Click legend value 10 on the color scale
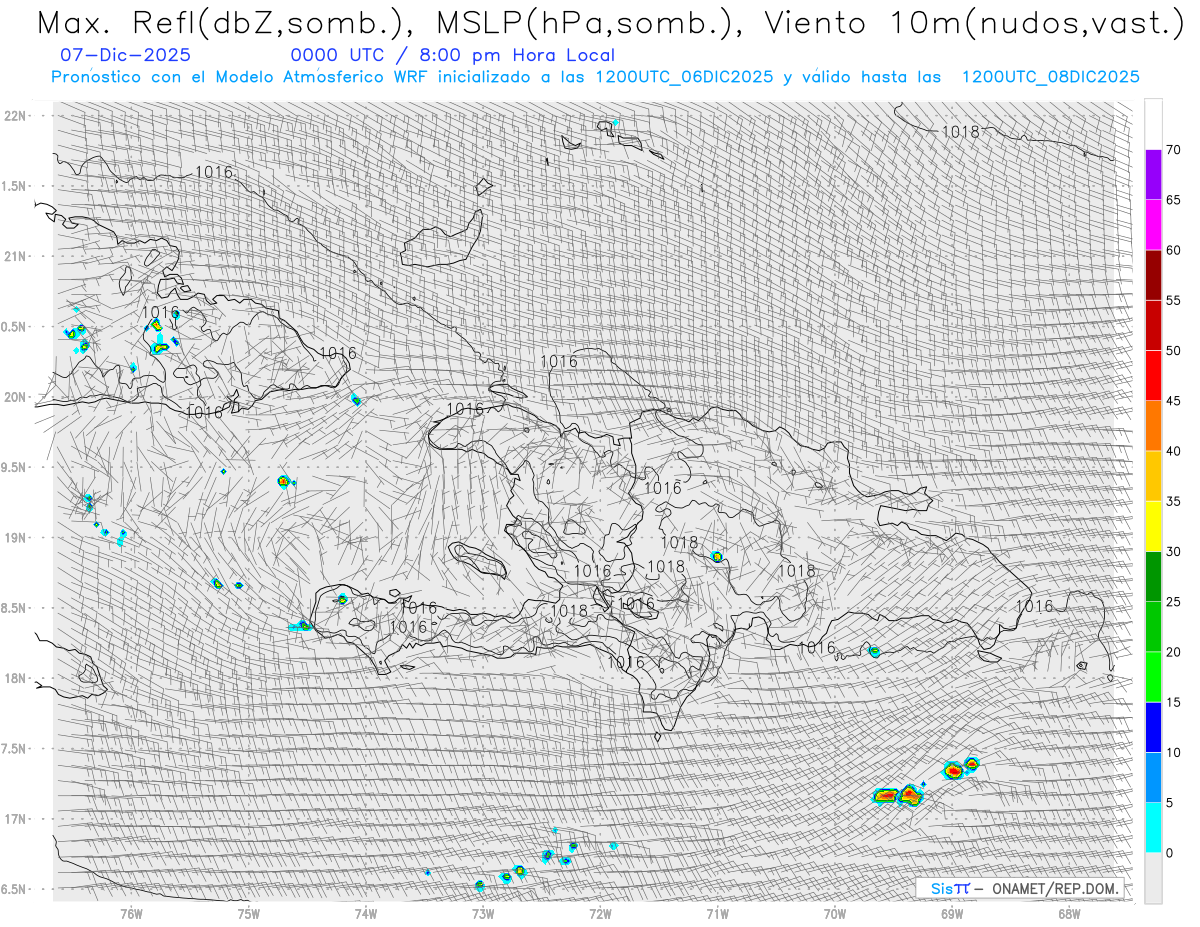The height and width of the screenshot is (927, 1200). coord(1174,752)
